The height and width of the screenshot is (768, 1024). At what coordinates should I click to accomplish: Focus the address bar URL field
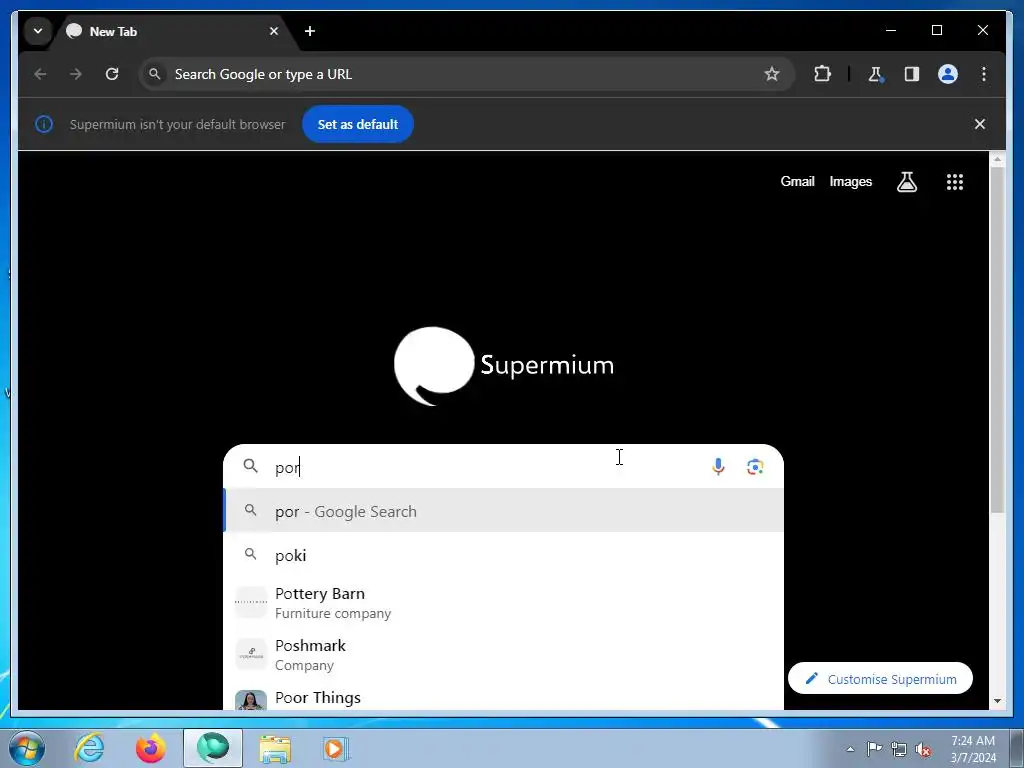465,74
